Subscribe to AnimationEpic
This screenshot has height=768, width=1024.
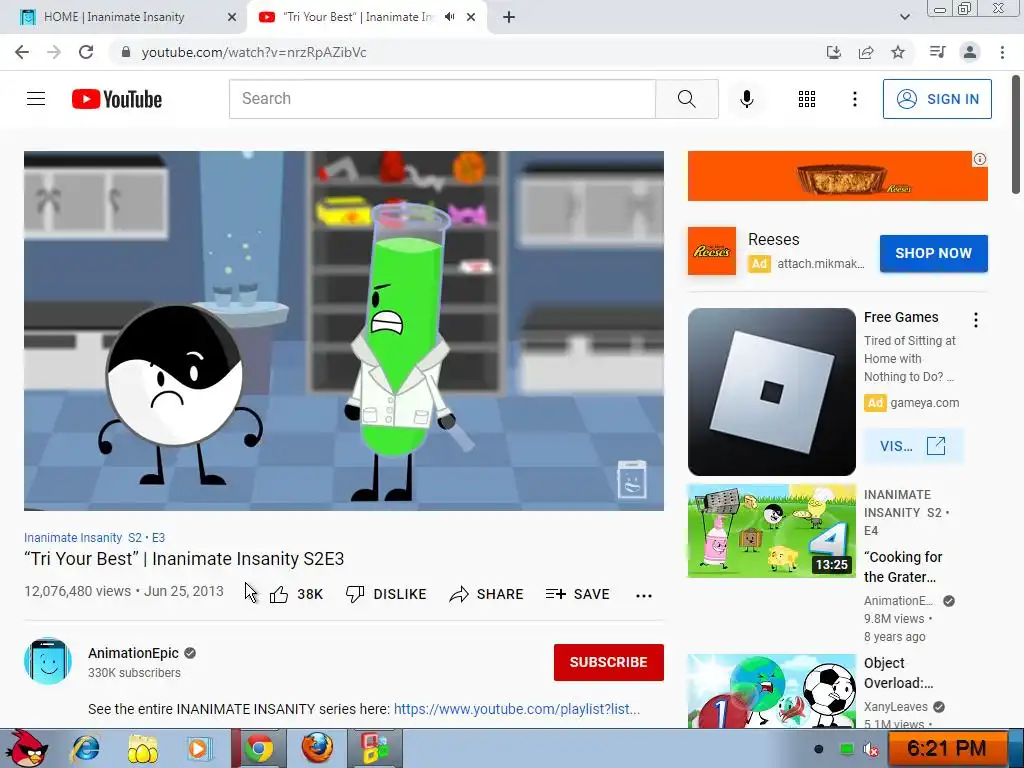[609, 662]
